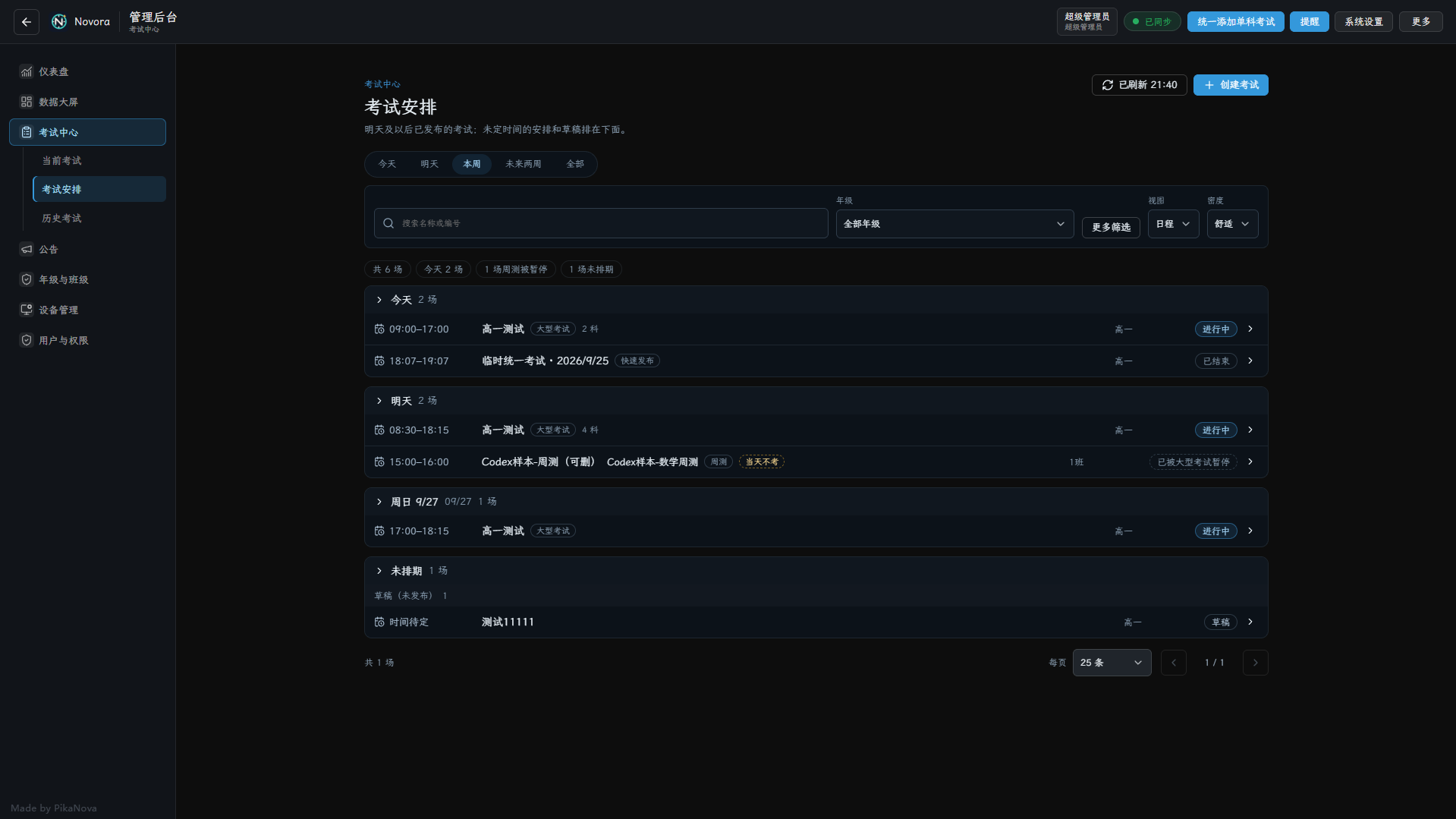Viewport: 1456px width, 819px height.
Task: Open 用户与权限 in sidebar
Action: pyautogui.click(x=87, y=340)
